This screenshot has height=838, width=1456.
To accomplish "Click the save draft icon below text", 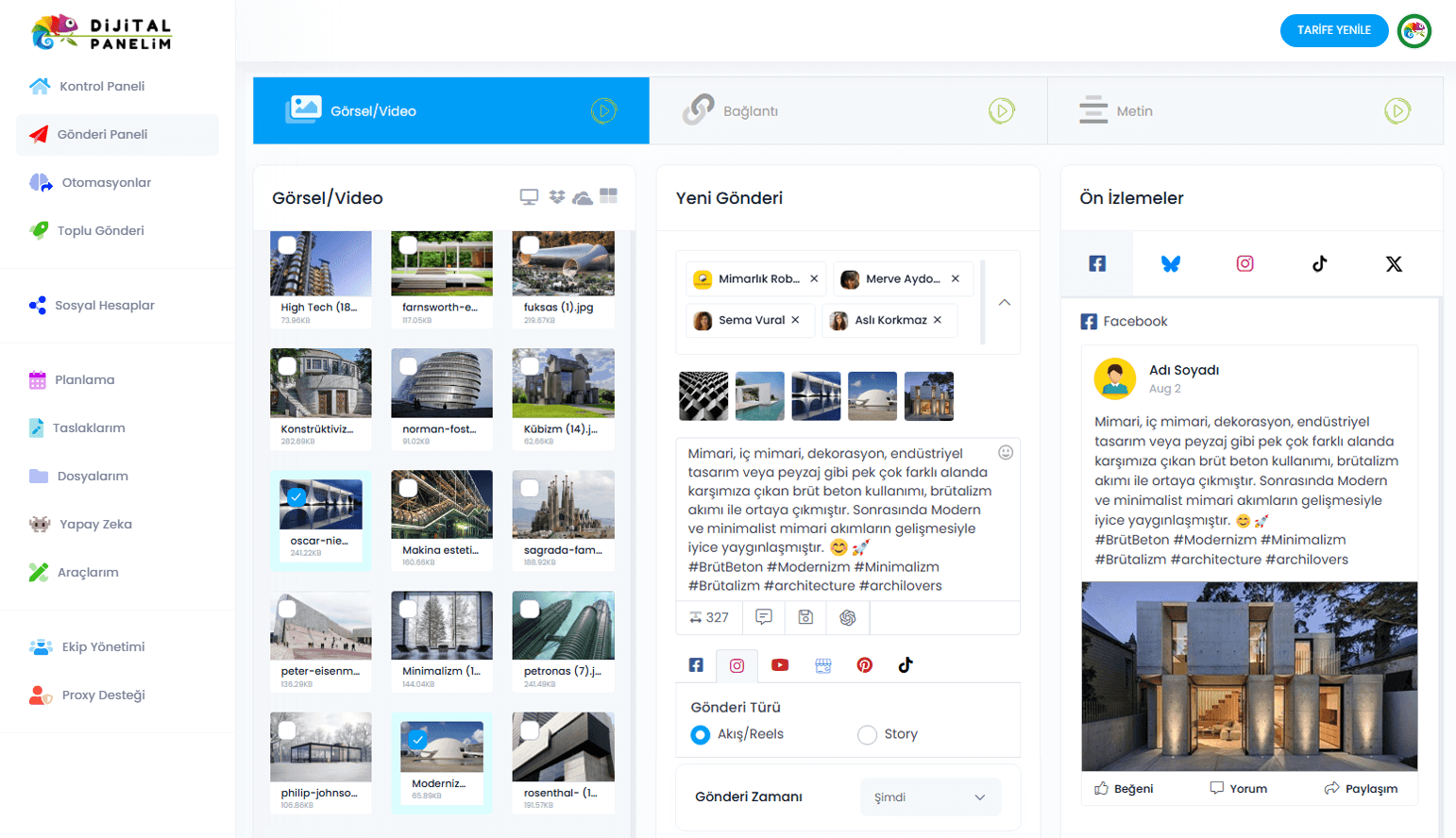I will [805, 617].
